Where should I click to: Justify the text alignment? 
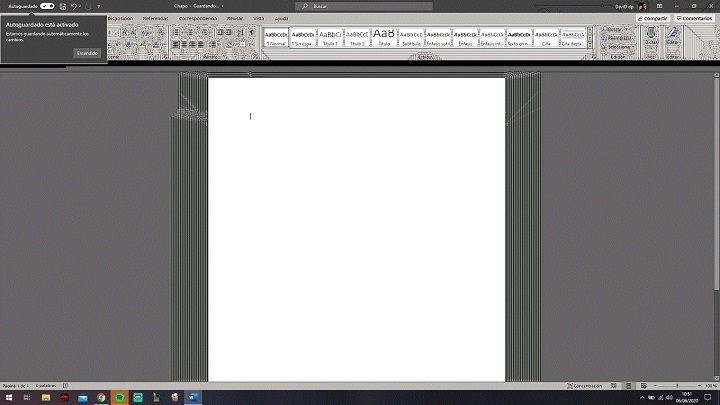point(201,45)
